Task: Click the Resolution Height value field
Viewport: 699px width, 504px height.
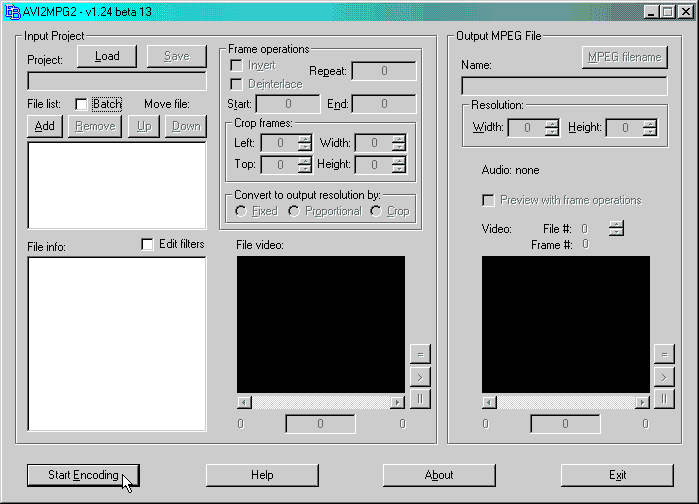Action: [625, 128]
